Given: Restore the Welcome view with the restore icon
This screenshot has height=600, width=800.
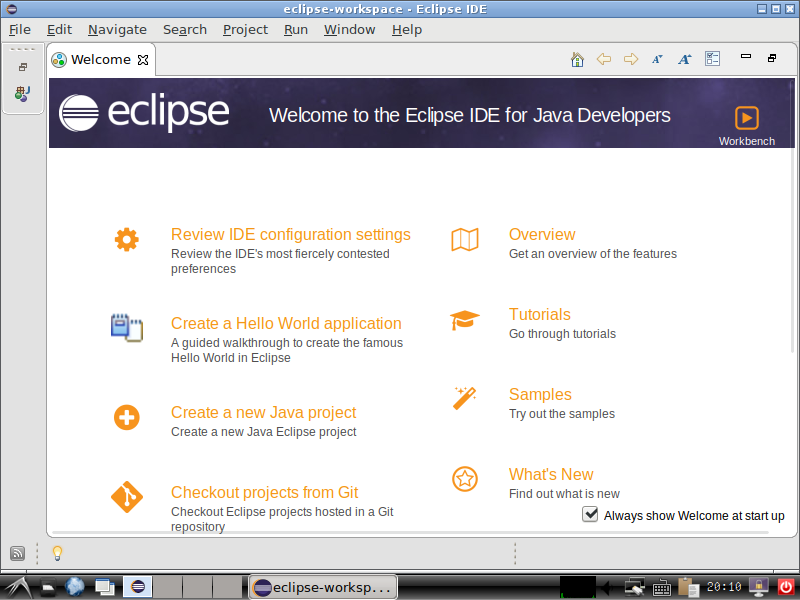Looking at the screenshot, I should (x=772, y=58).
